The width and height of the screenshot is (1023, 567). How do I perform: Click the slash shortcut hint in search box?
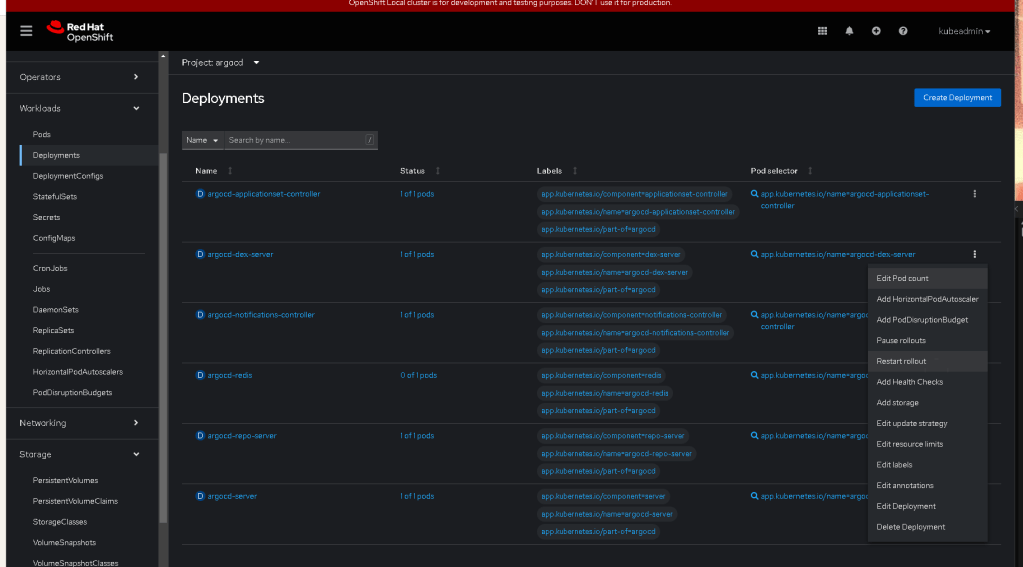coord(369,140)
